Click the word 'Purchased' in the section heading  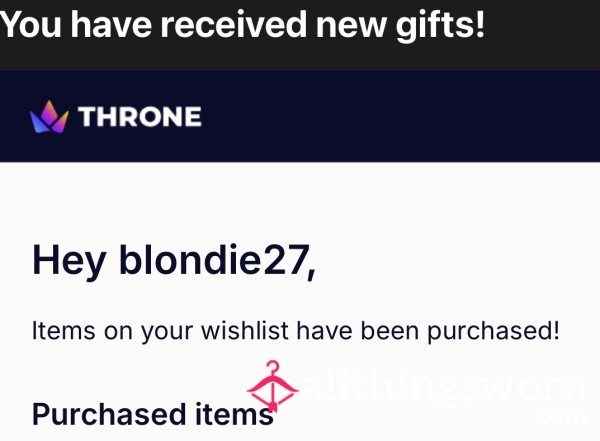[x=109, y=414]
